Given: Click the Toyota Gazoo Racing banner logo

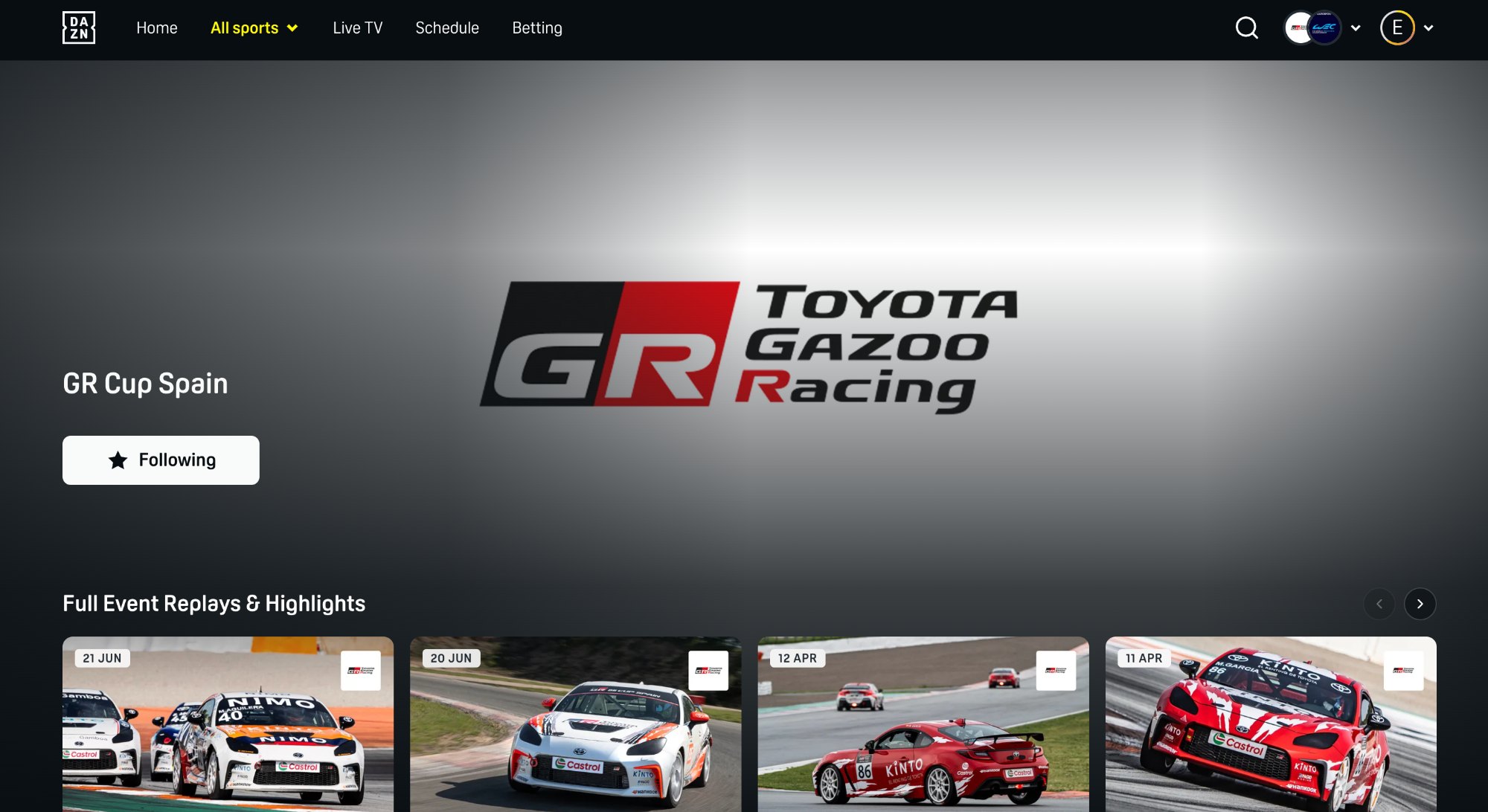Looking at the screenshot, I should coord(748,347).
